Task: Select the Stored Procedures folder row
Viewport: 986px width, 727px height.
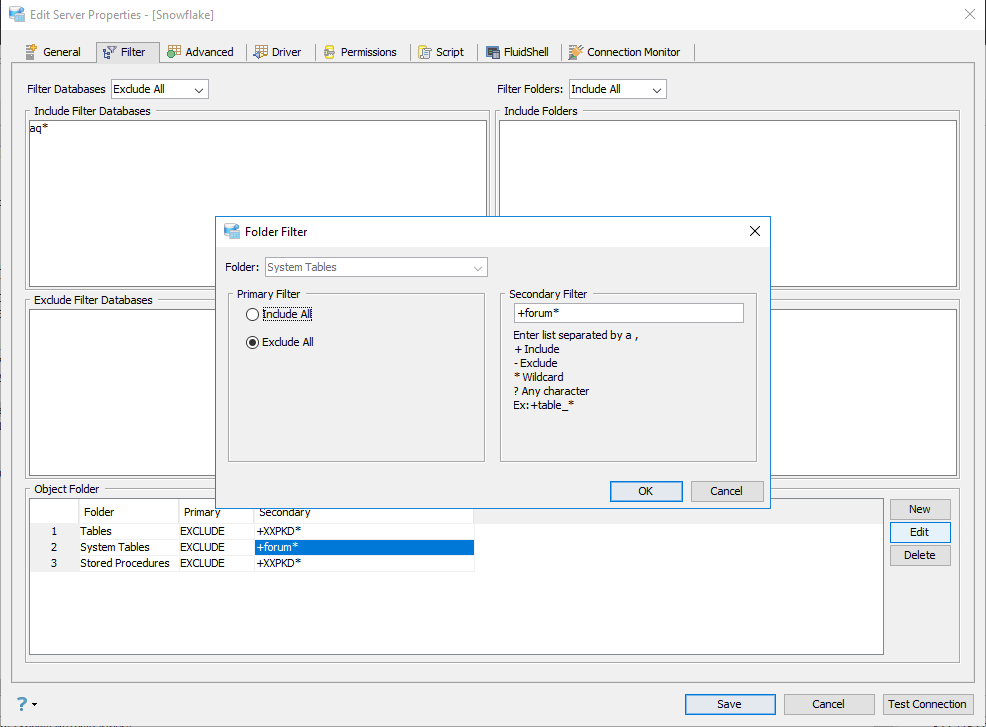Action: [x=252, y=563]
